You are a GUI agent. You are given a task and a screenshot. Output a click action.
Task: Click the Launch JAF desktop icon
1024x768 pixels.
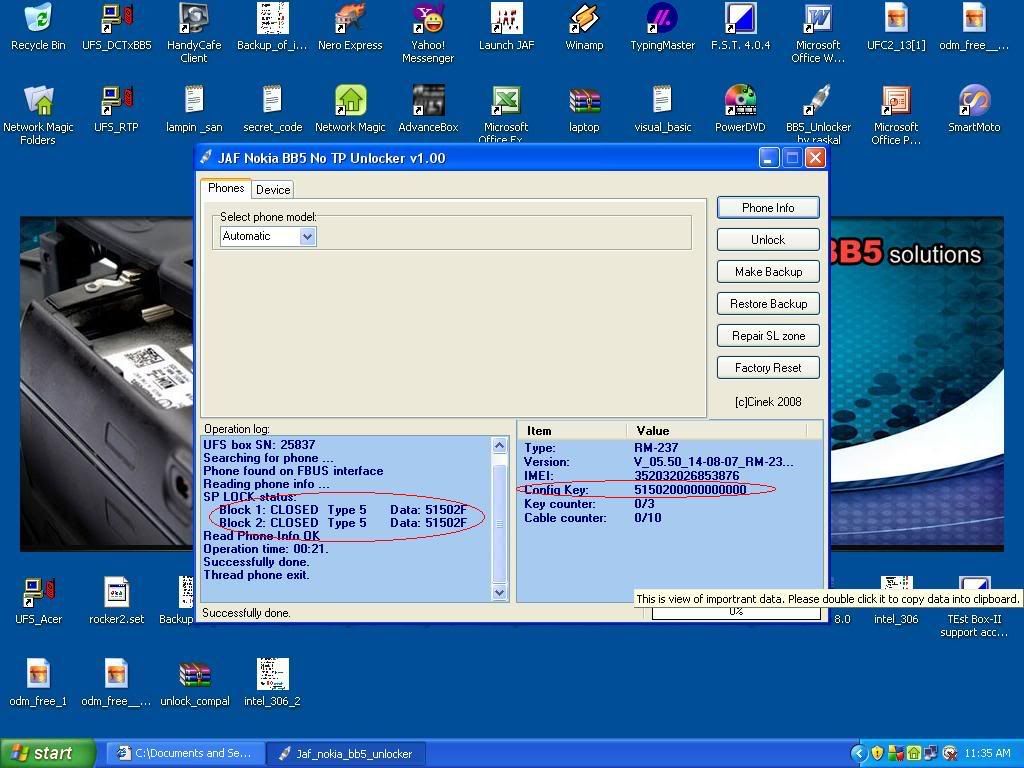pos(506,27)
